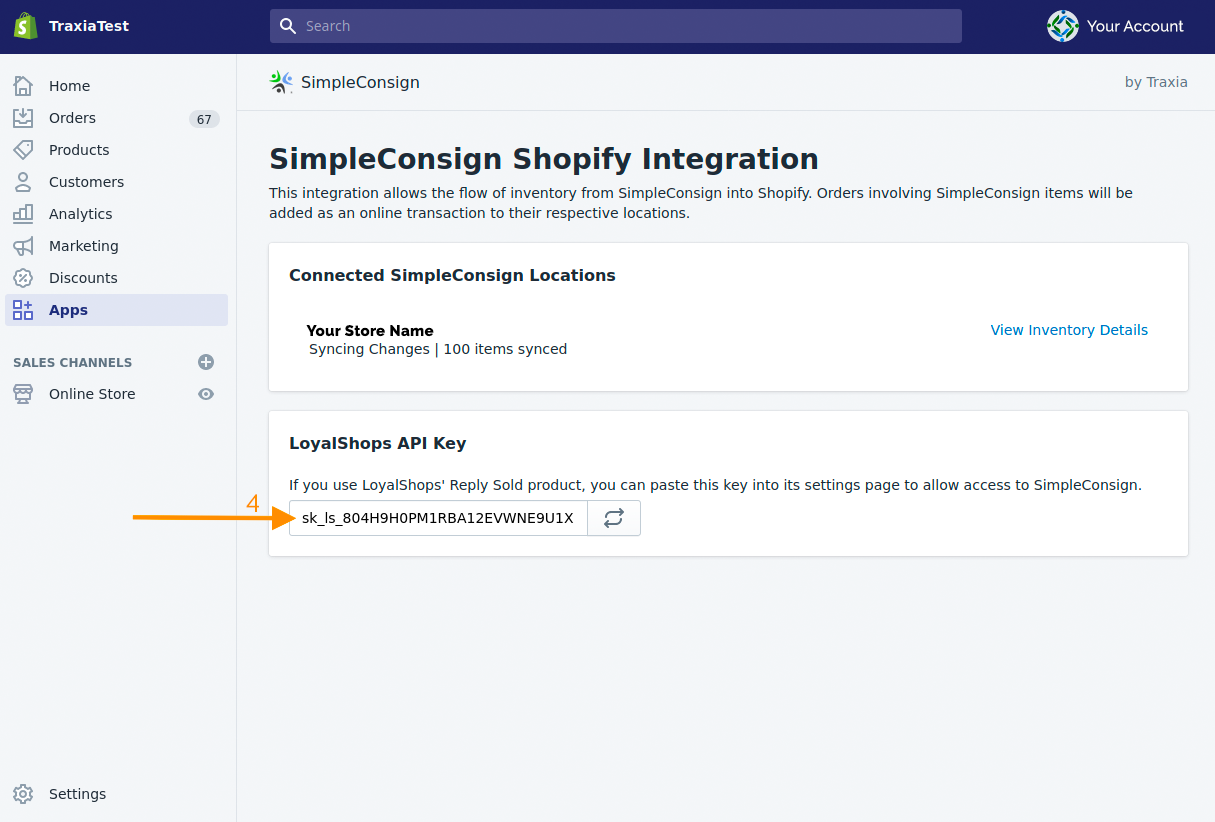Open Online Store channel
Image resolution: width=1215 pixels, height=822 pixels.
tap(92, 394)
